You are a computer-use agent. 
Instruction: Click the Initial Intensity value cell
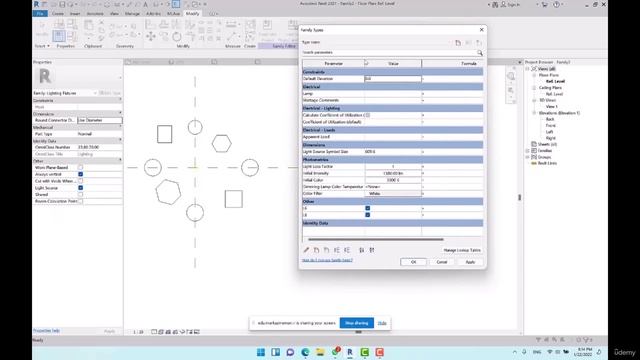coord(393,173)
